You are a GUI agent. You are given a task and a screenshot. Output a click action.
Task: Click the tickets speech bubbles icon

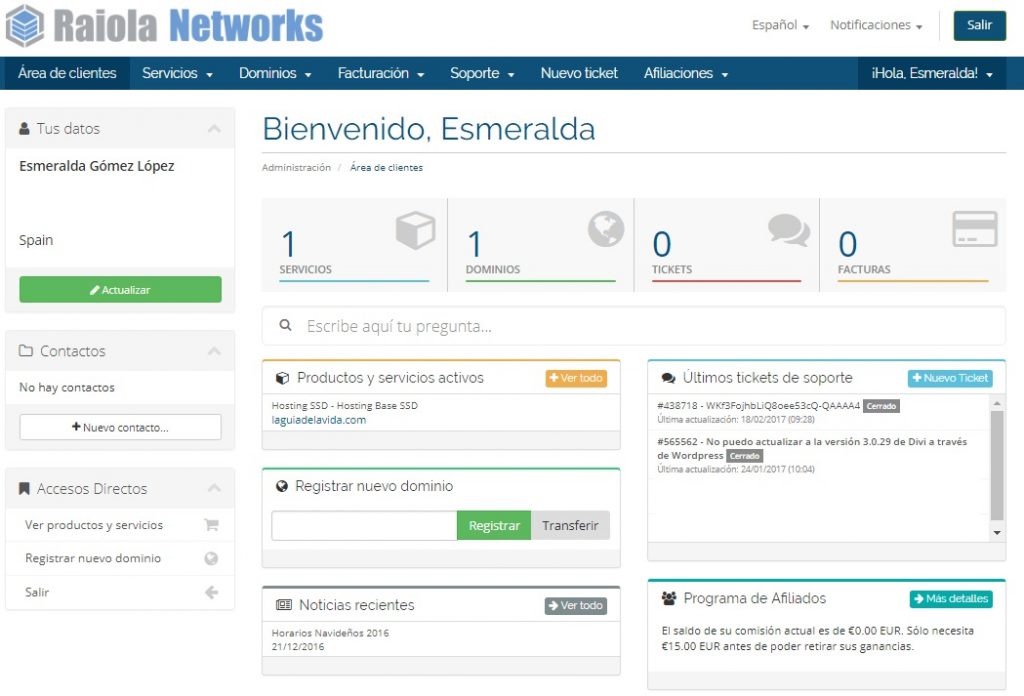coord(789,230)
